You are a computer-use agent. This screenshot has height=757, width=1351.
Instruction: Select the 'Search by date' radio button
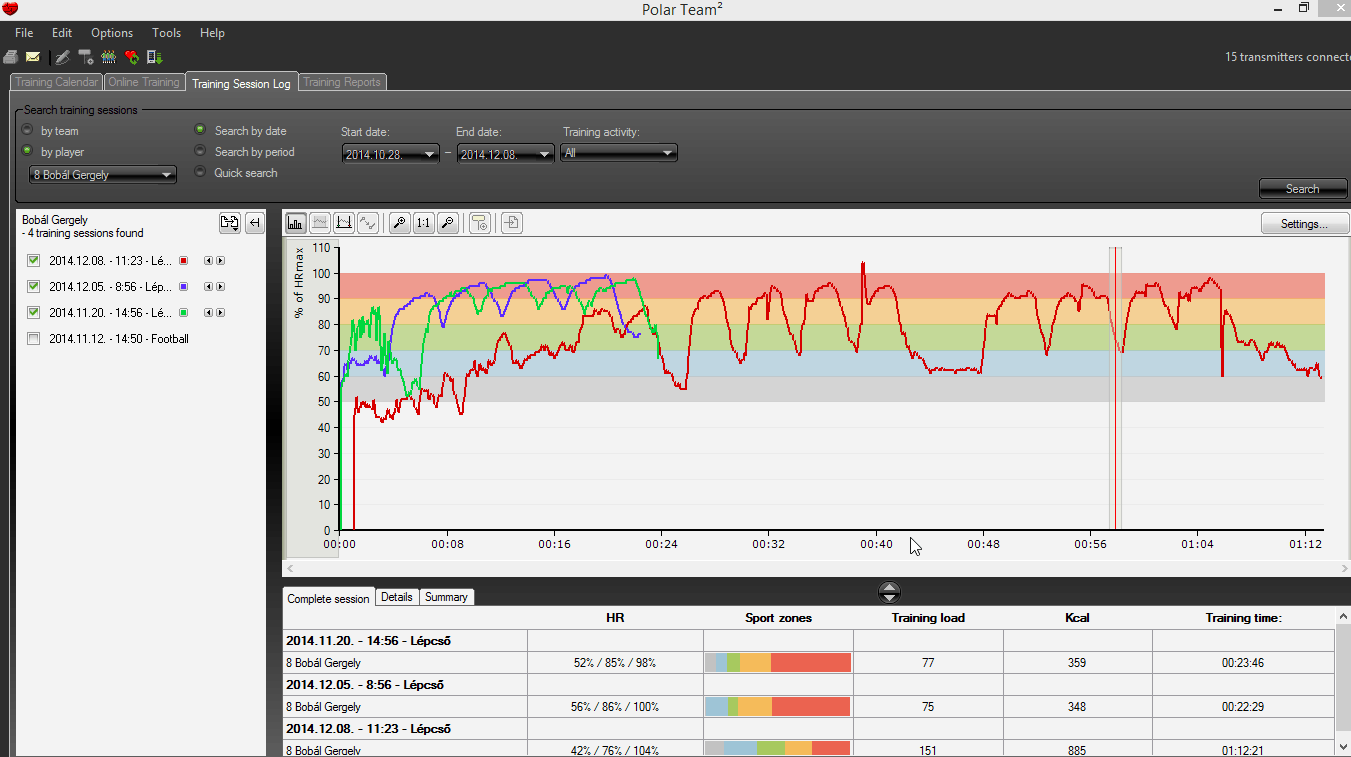point(200,130)
